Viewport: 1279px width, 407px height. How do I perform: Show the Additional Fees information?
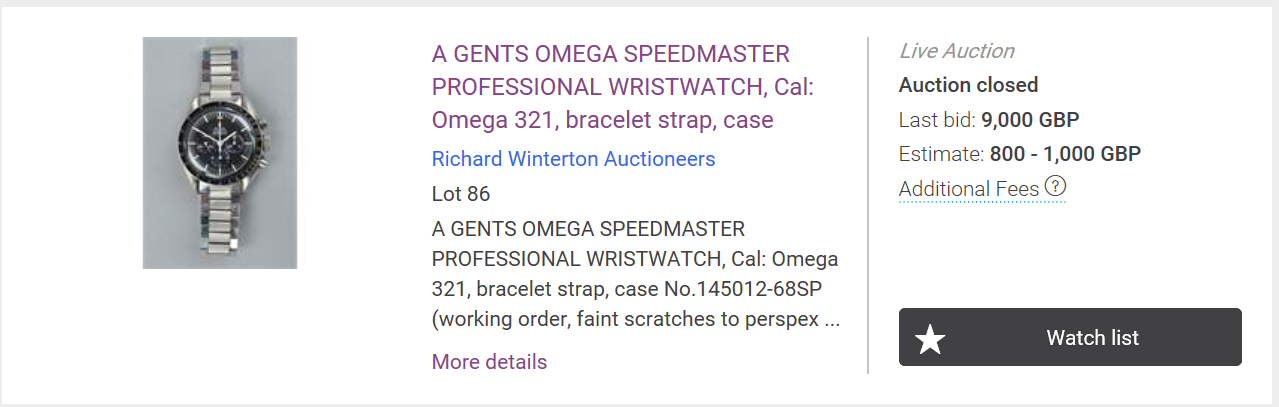point(968,189)
